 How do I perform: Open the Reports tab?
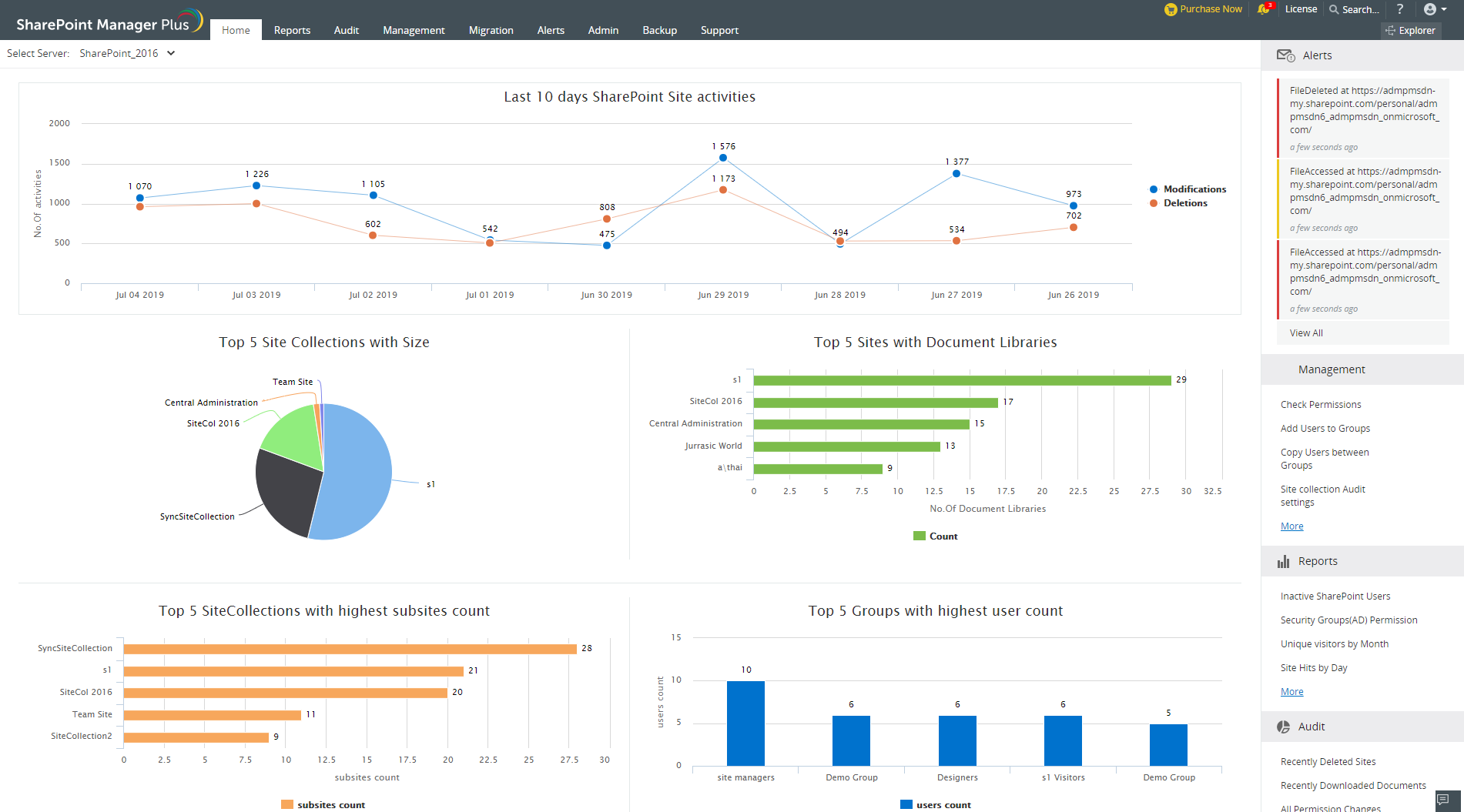[292, 30]
